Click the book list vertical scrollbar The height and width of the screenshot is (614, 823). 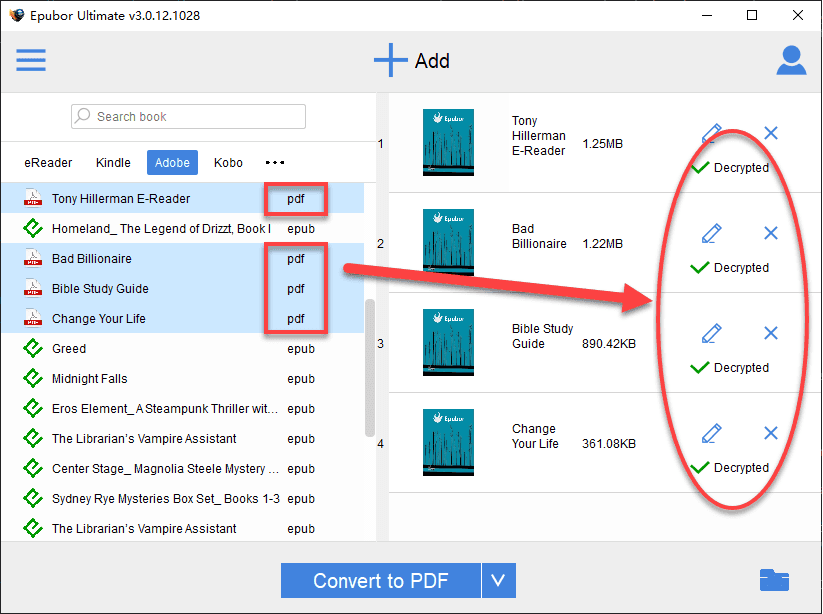[370, 367]
